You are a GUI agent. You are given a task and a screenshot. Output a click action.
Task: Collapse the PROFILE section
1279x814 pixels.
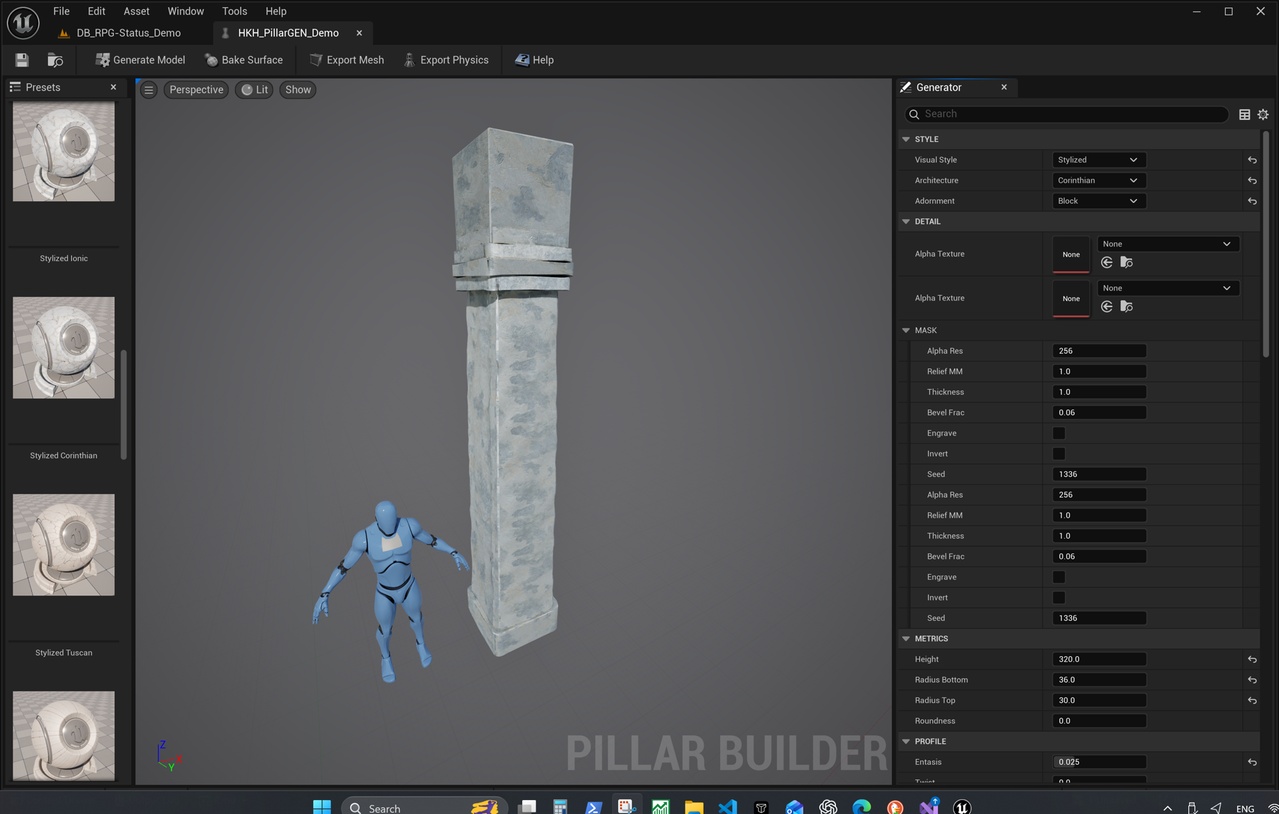906,741
